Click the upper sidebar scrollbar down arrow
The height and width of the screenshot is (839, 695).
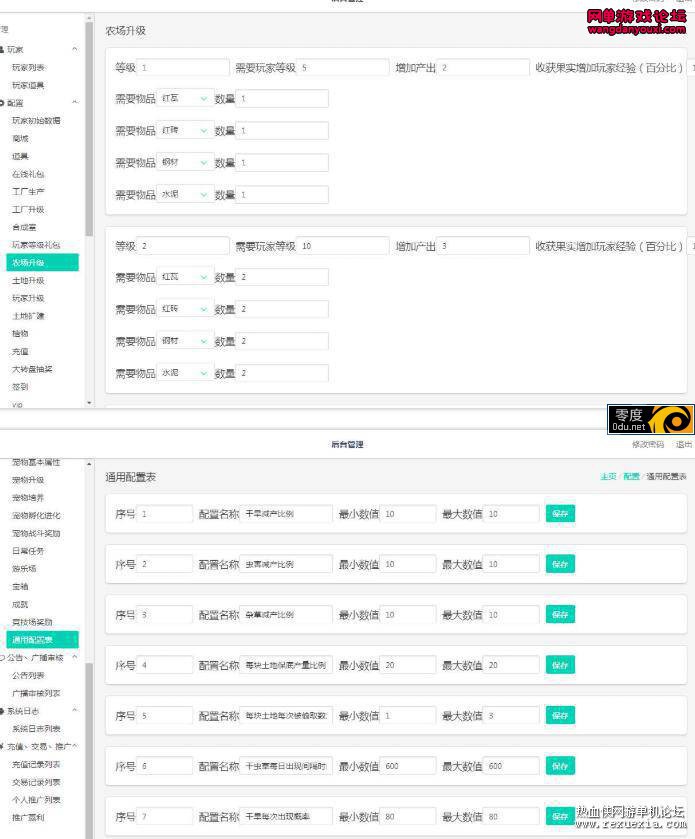(89, 402)
